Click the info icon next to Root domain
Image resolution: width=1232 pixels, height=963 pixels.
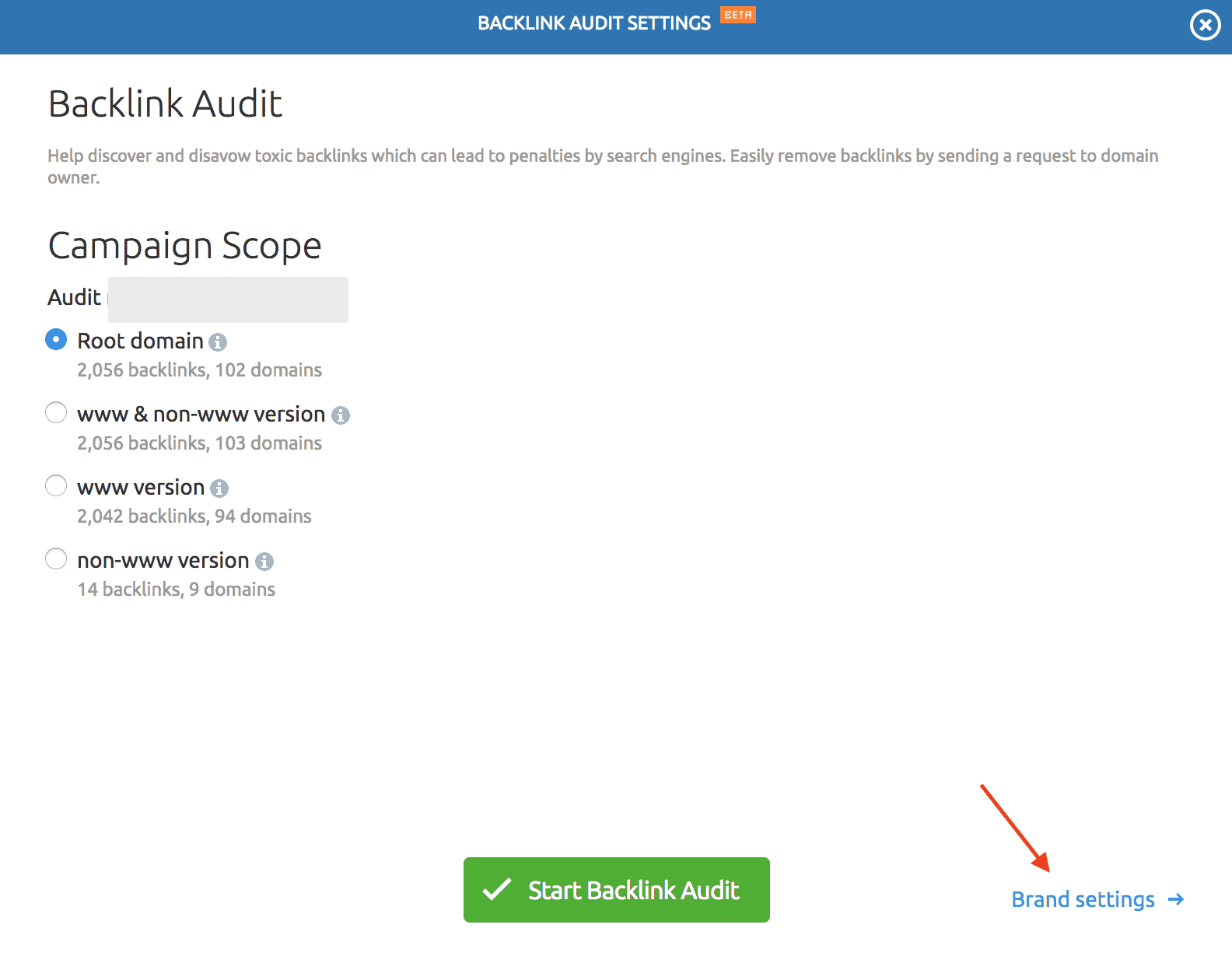point(218,342)
